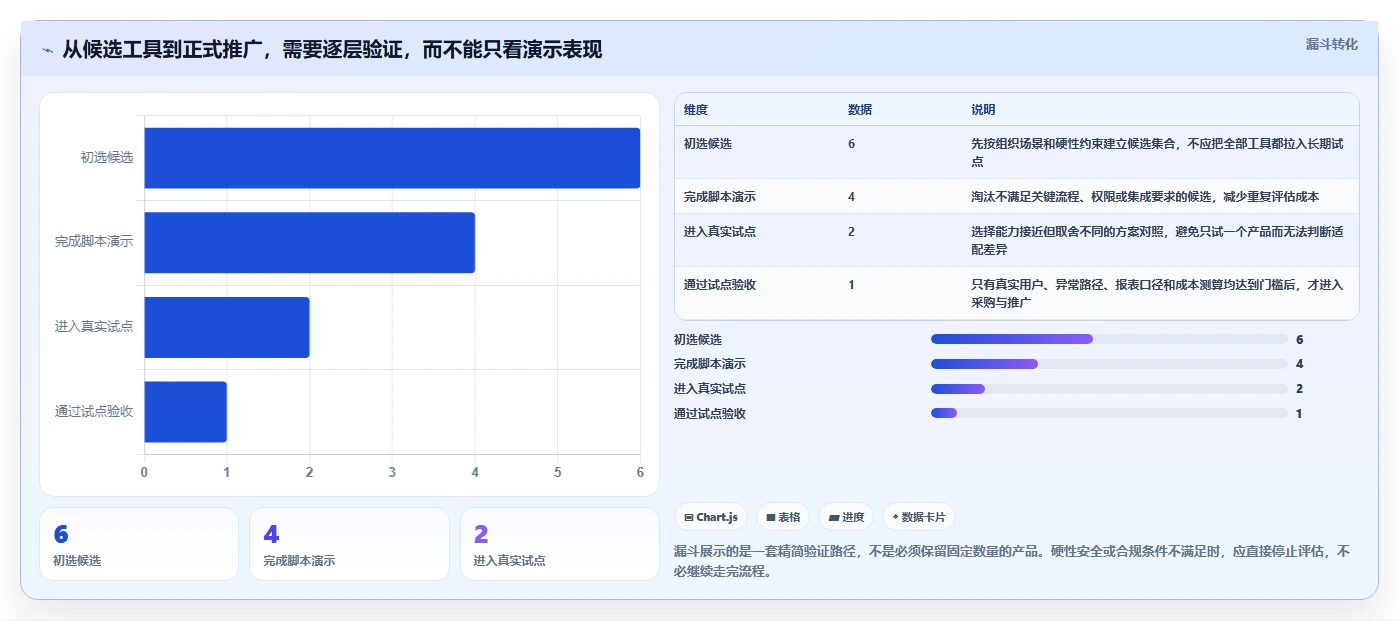
Task: Click the 进入真实试点 progress bar showing 2
Action: [x=1109, y=389]
